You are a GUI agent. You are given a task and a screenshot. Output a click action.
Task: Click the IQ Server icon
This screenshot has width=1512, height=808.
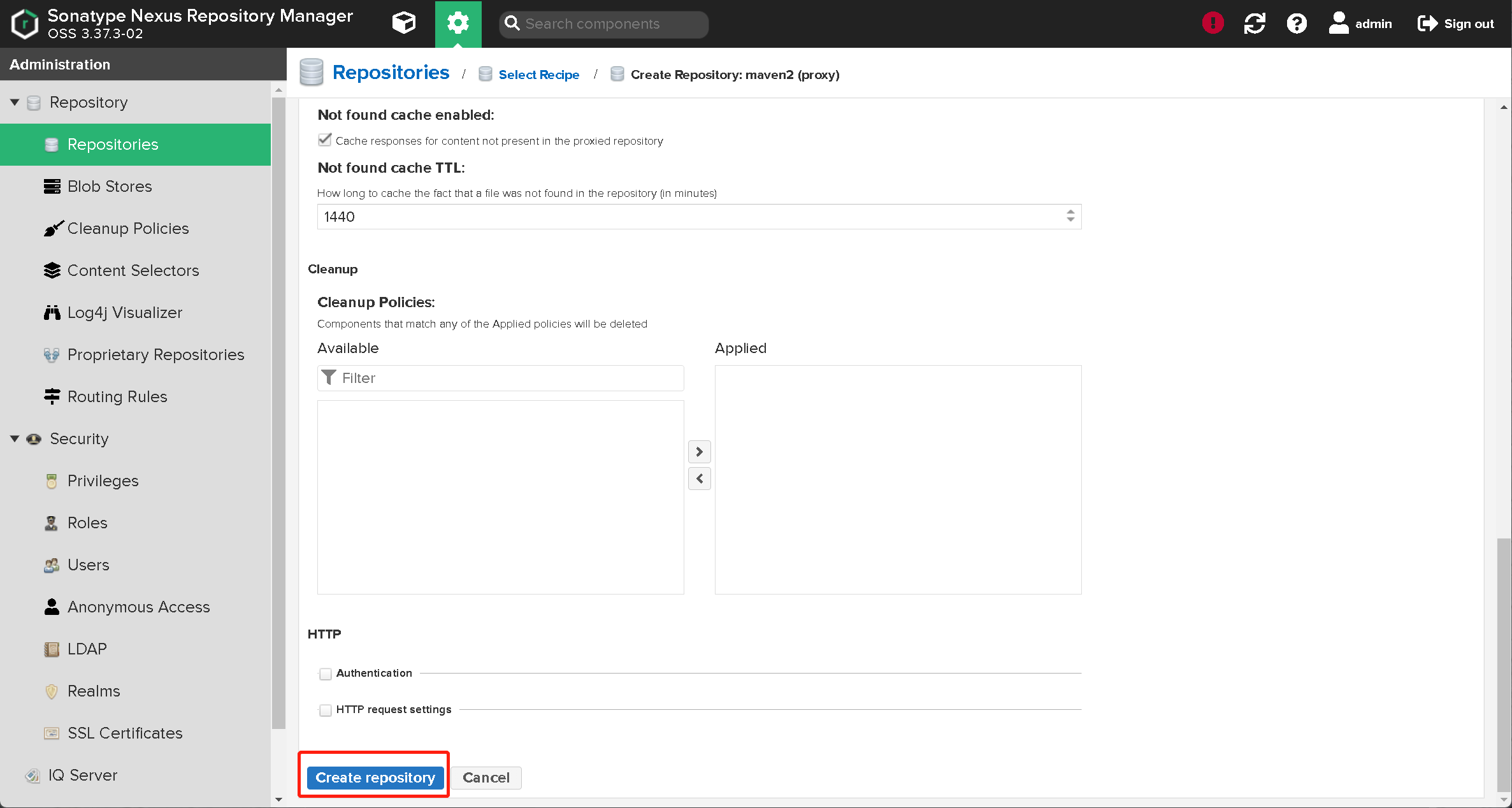coord(32,776)
